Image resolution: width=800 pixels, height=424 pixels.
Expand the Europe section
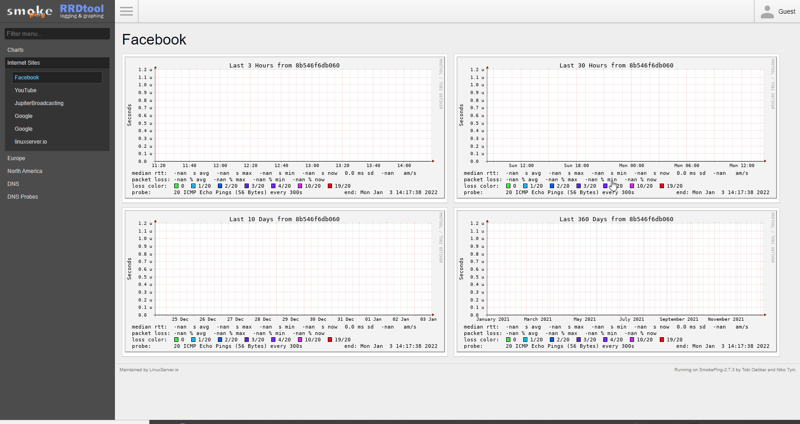point(17,158)
